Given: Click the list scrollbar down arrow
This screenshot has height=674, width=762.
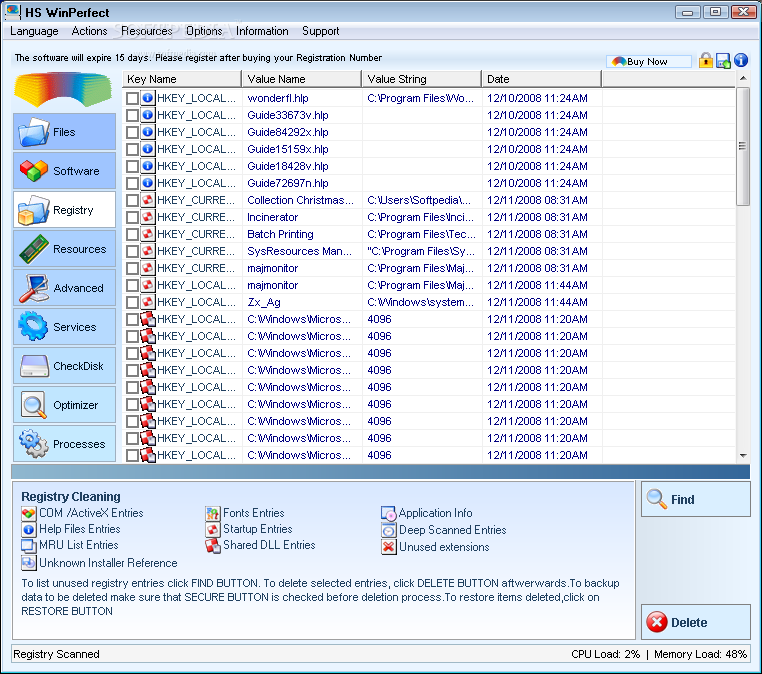Looking at the screenshot, I should 743,456.
